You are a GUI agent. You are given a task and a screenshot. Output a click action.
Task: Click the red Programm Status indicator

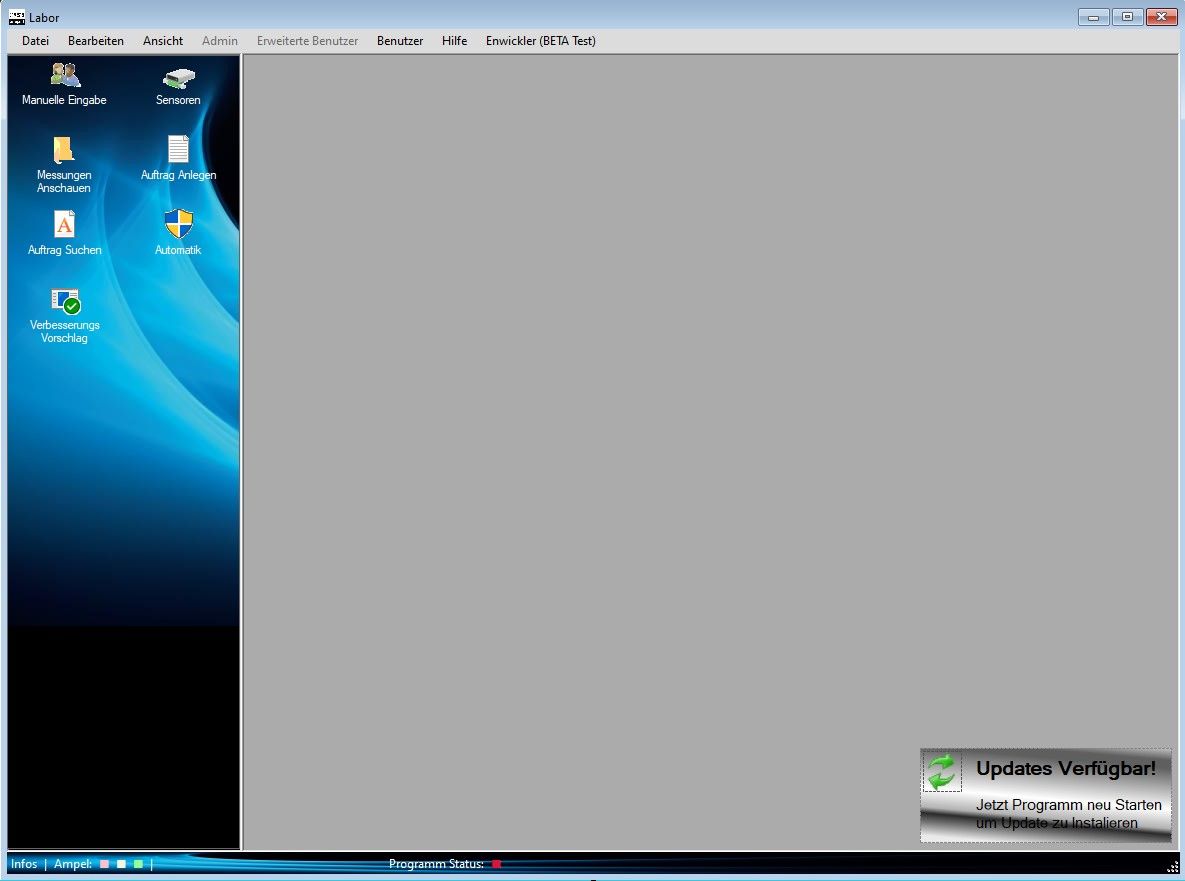497,864
